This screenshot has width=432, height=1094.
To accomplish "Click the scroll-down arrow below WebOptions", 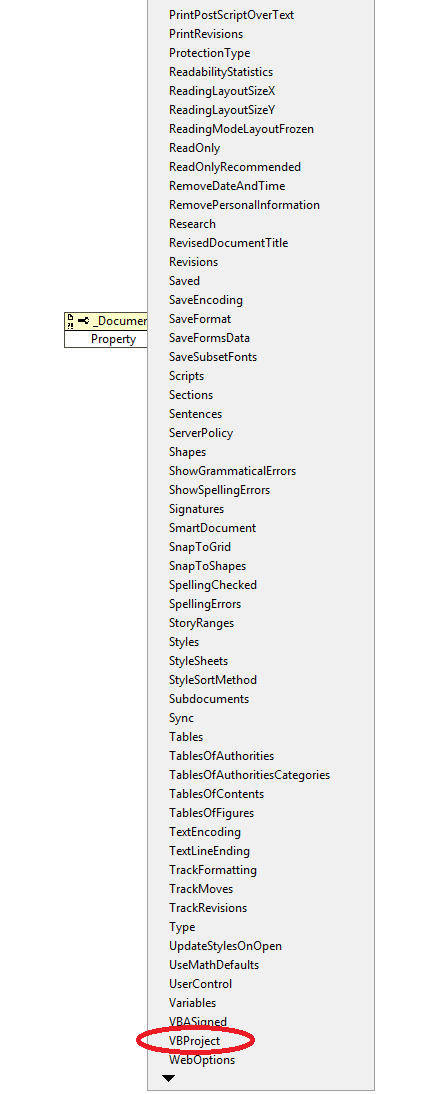I will 168,1079.
